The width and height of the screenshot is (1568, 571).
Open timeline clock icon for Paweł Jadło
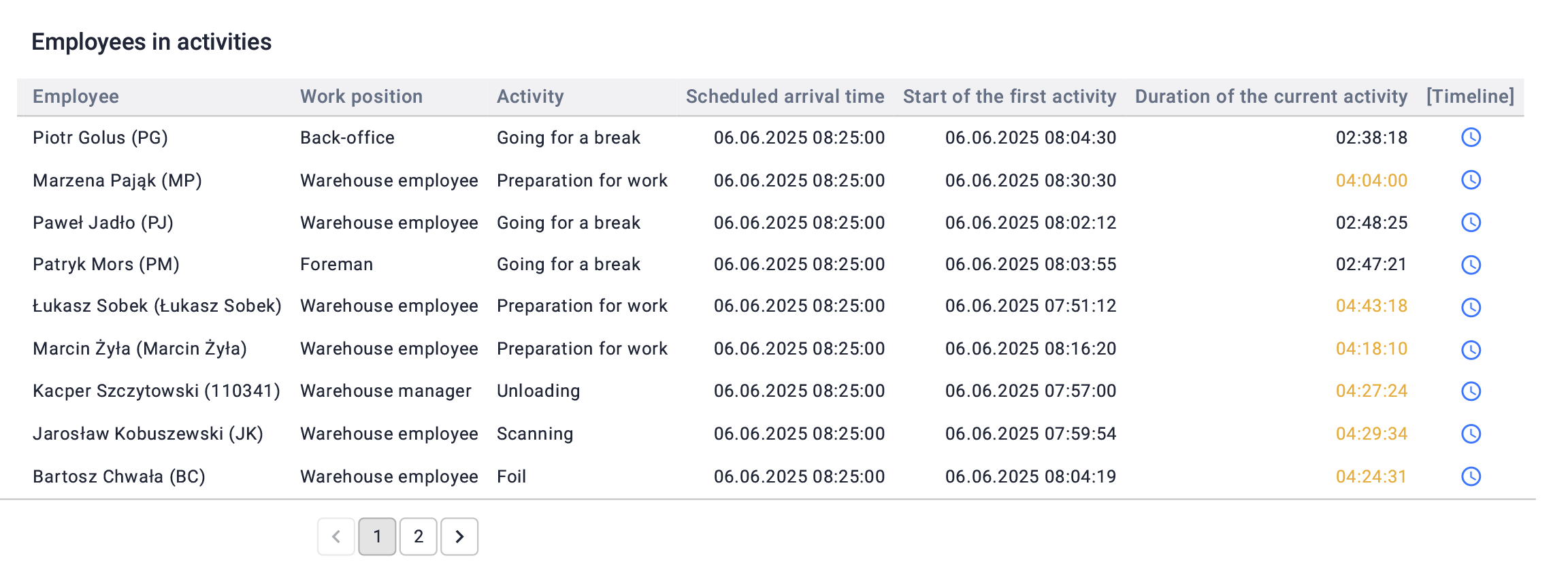(1471, 223)
